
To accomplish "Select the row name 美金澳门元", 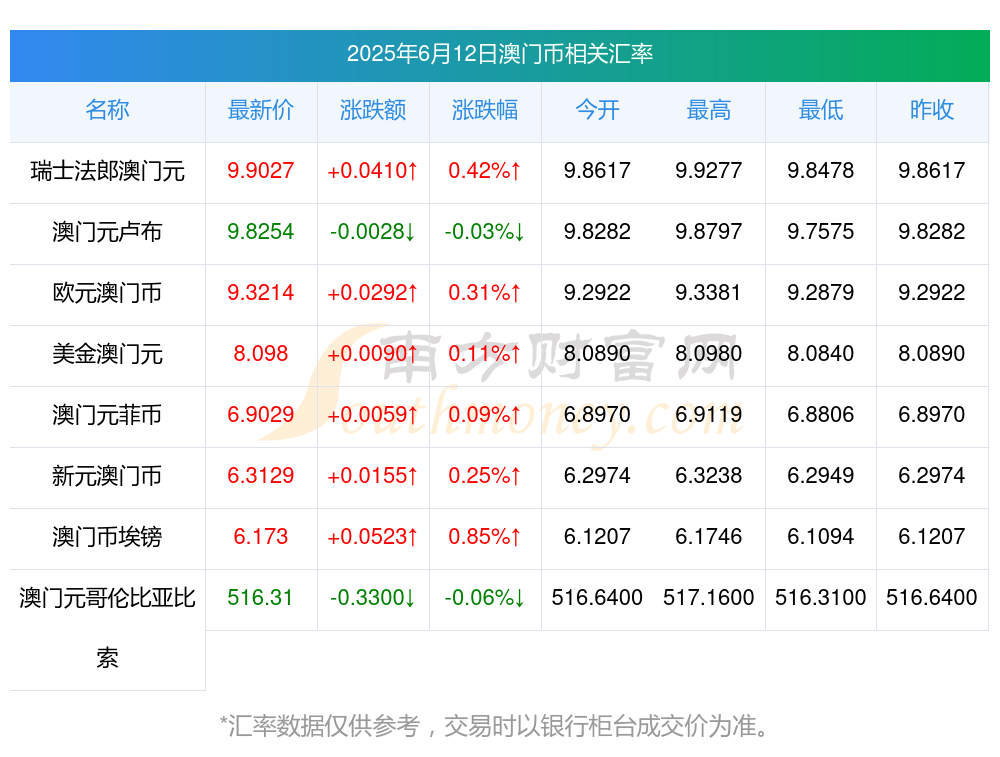I will [107, 353].
